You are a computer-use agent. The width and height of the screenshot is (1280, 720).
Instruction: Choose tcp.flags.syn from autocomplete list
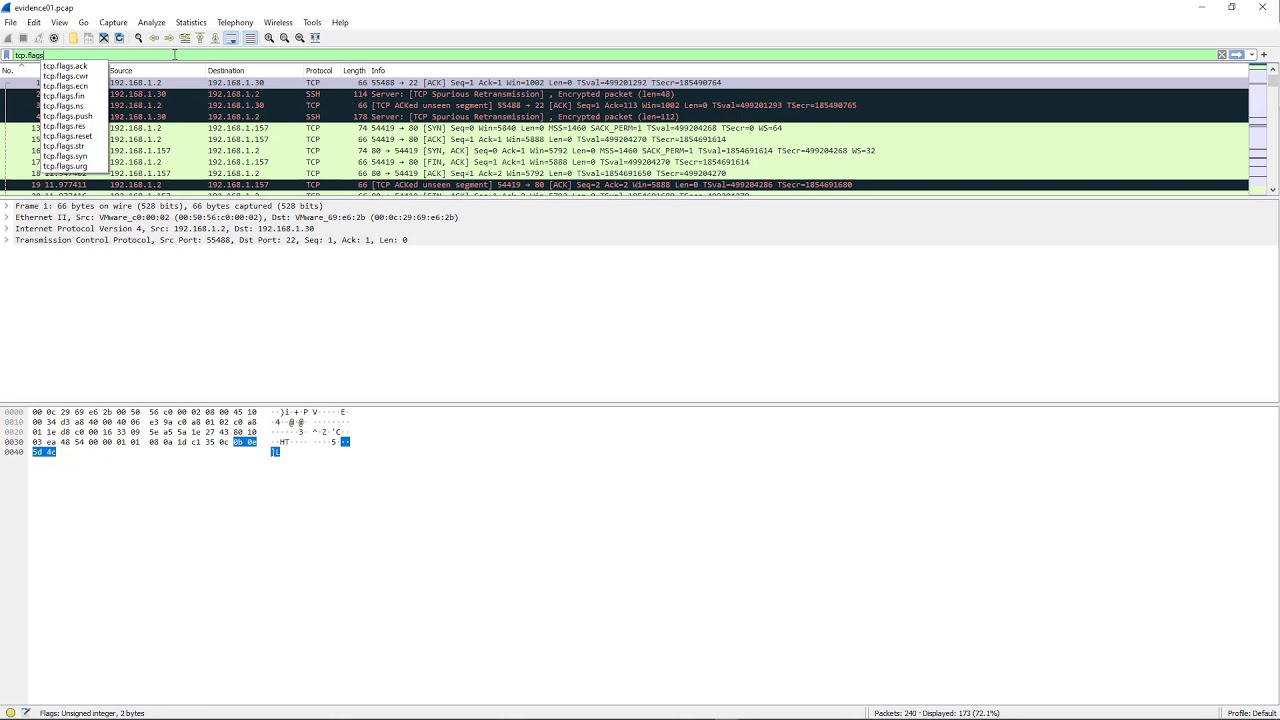pyautogui.click(x=65, y=156)
